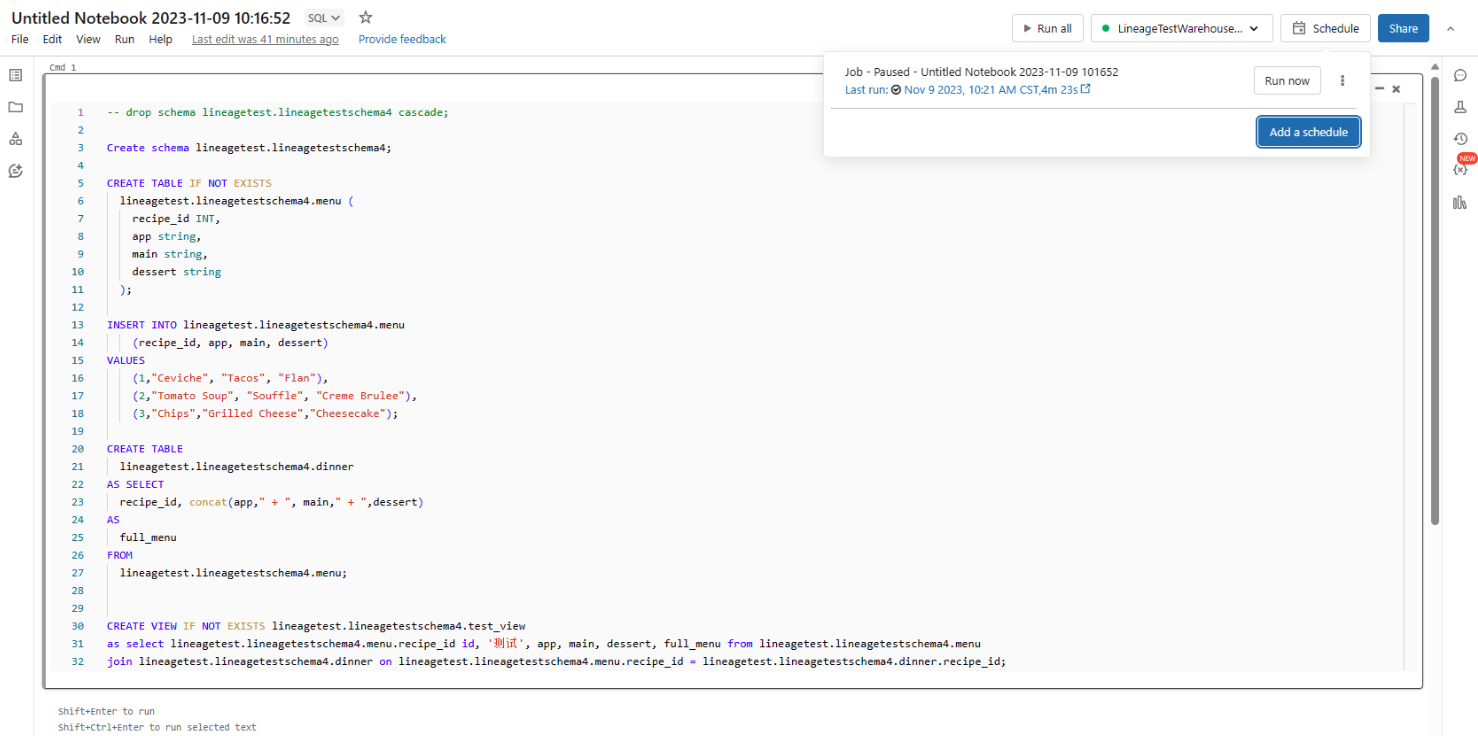Click the Schedule button
The height and width of the screenshot is (736, 1478).
(x=1325, y=28)
